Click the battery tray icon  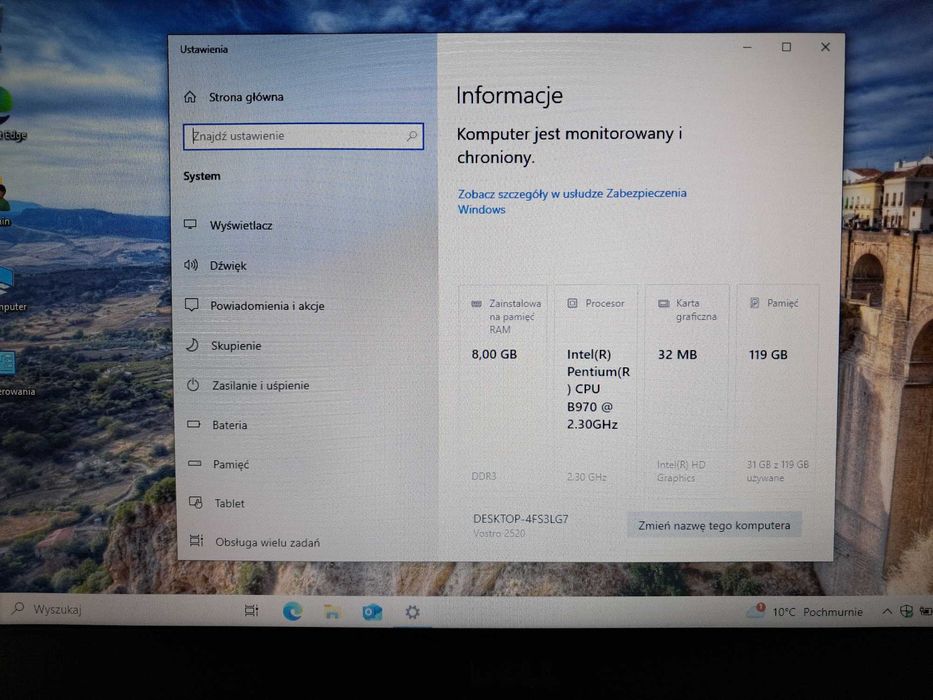(926, 611)
